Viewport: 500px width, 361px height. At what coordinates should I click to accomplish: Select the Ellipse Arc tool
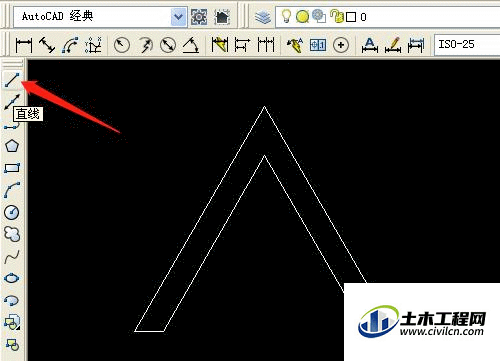coord(12,300)
